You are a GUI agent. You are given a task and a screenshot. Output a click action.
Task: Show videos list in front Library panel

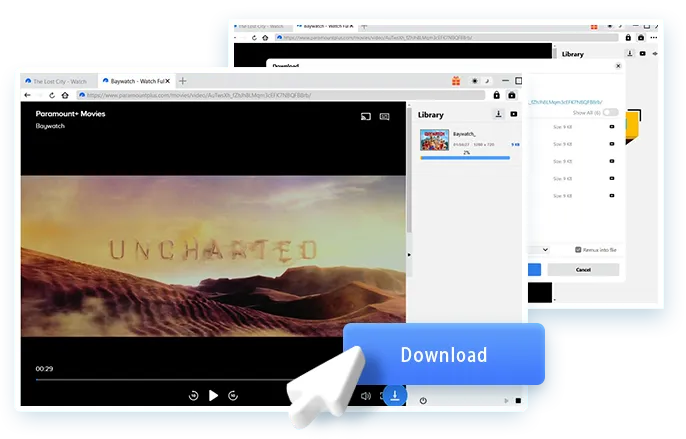tap(514, 114)
